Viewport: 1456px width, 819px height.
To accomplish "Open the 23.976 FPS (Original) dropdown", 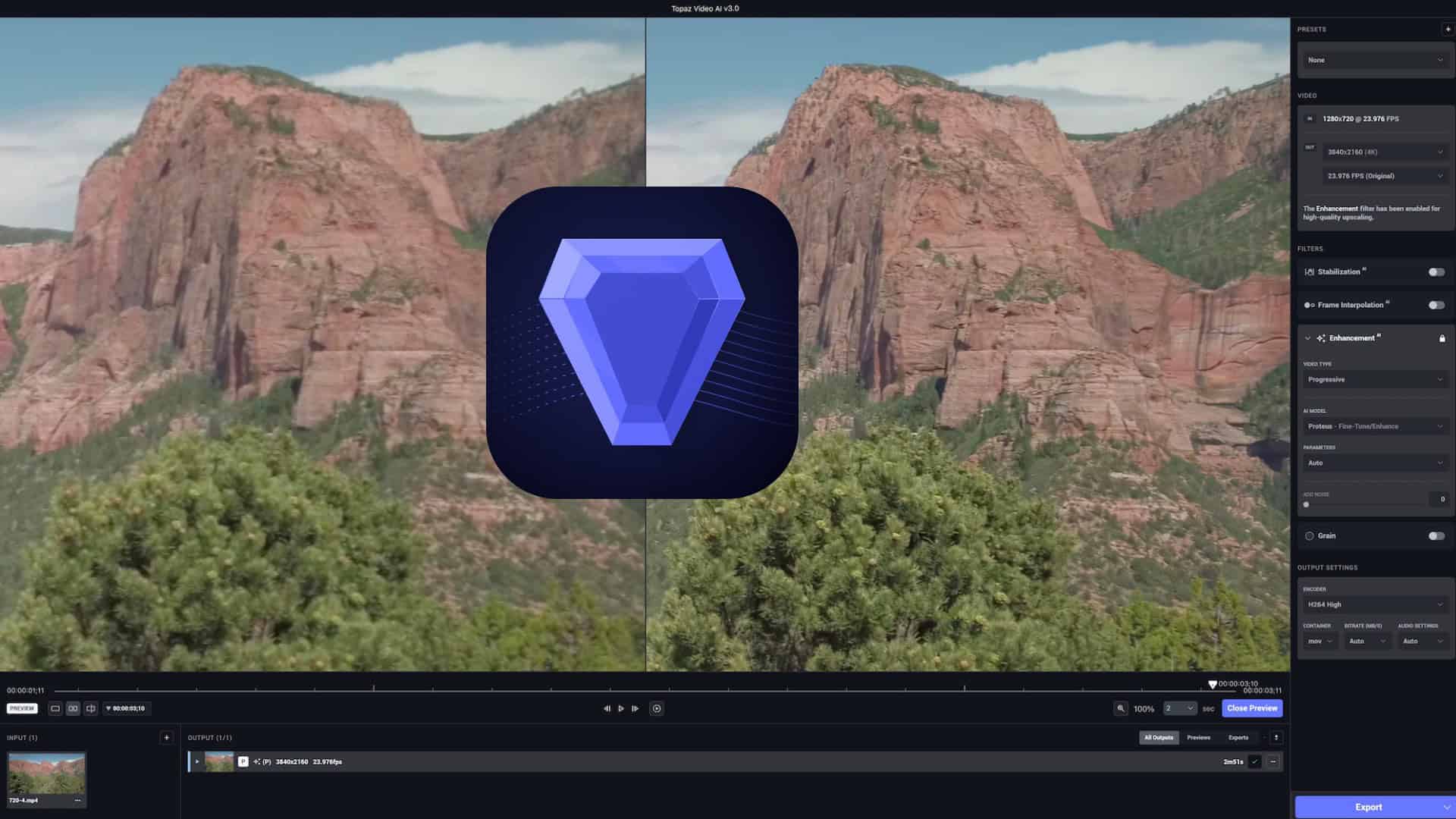I will tap(1385, 176).
